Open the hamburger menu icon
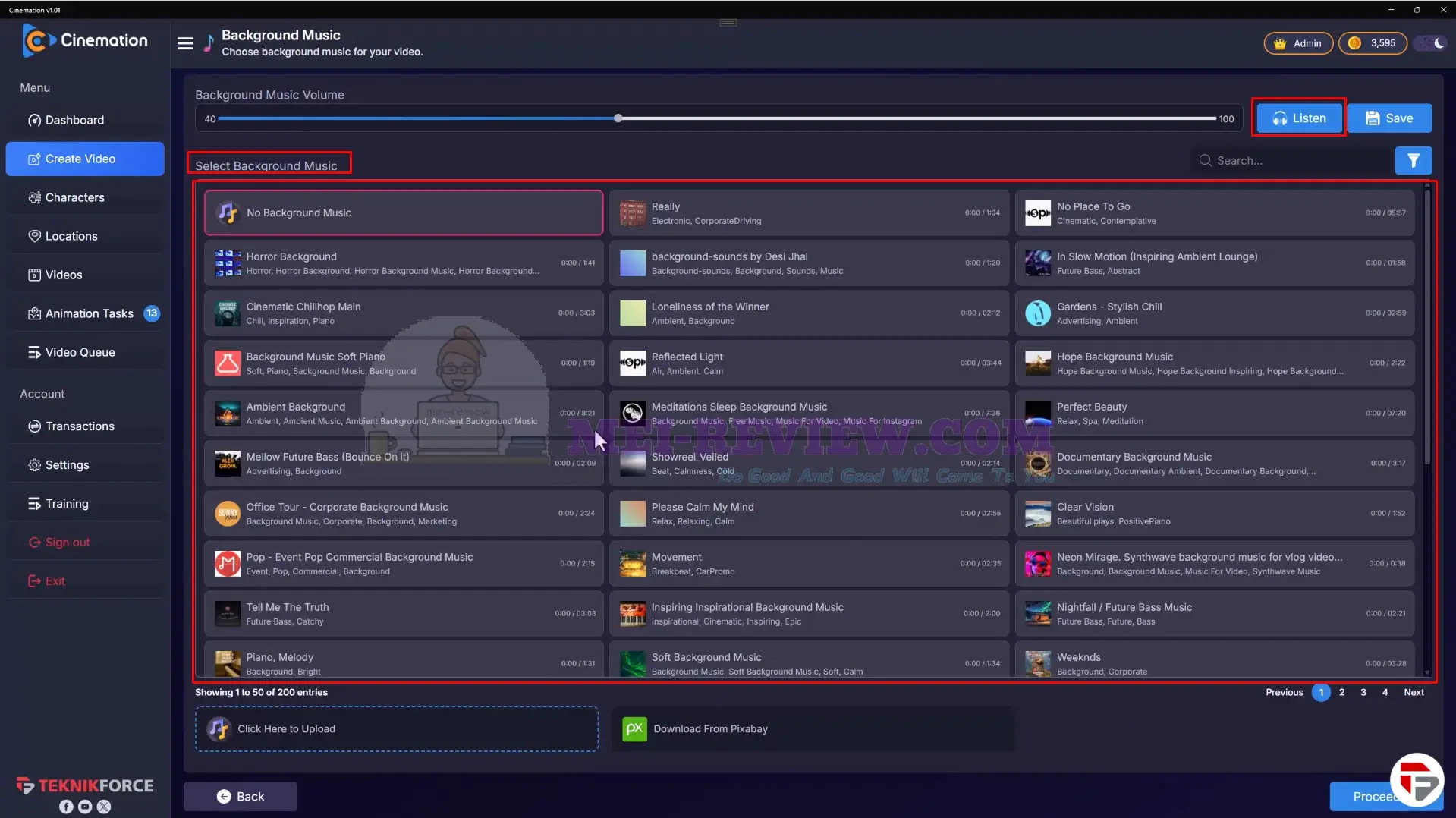Viewport: 1456px width, 818px height. pyautogui.click(x=185, y=43)
